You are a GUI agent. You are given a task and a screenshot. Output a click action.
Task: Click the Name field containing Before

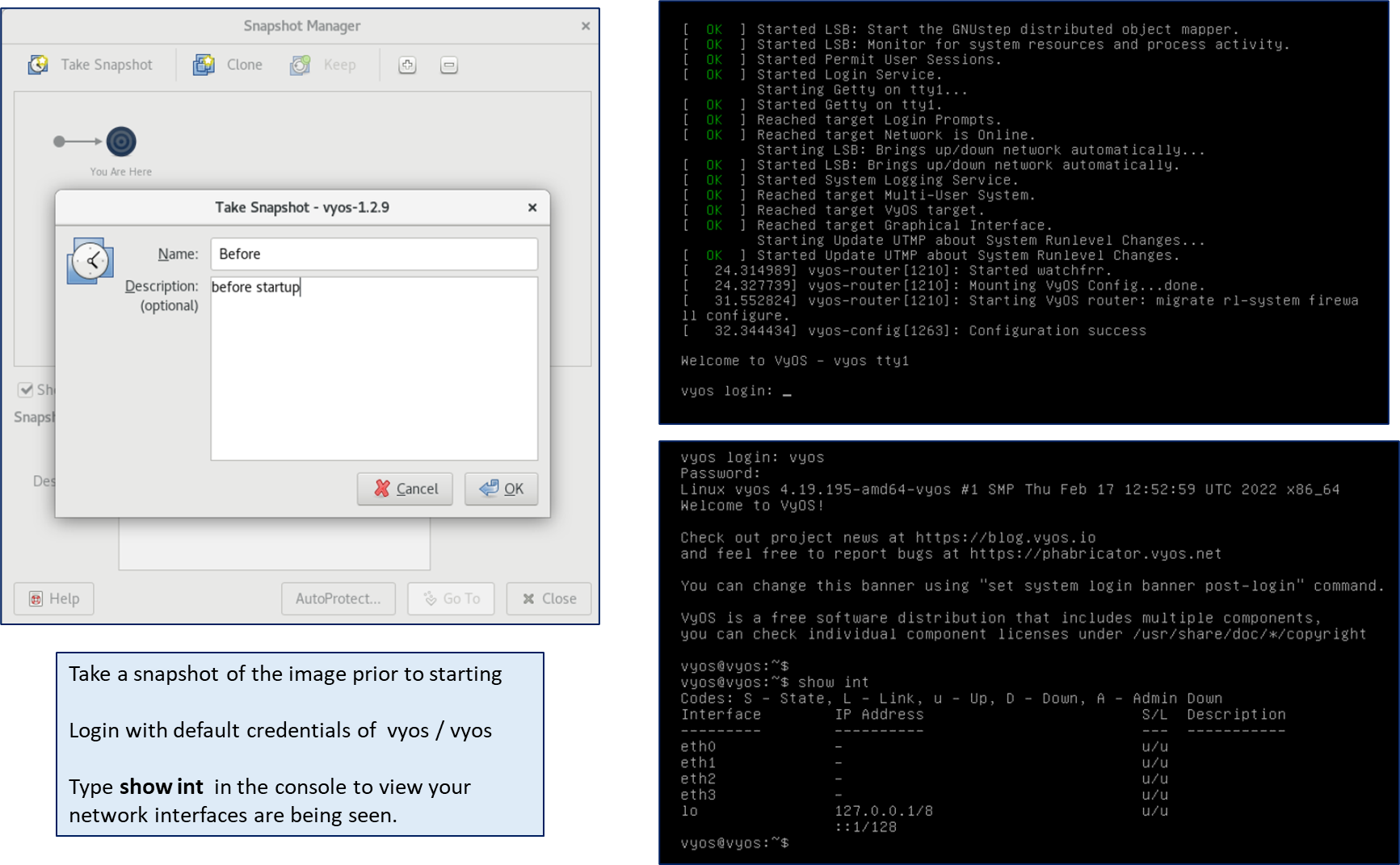tap(373, 254)
